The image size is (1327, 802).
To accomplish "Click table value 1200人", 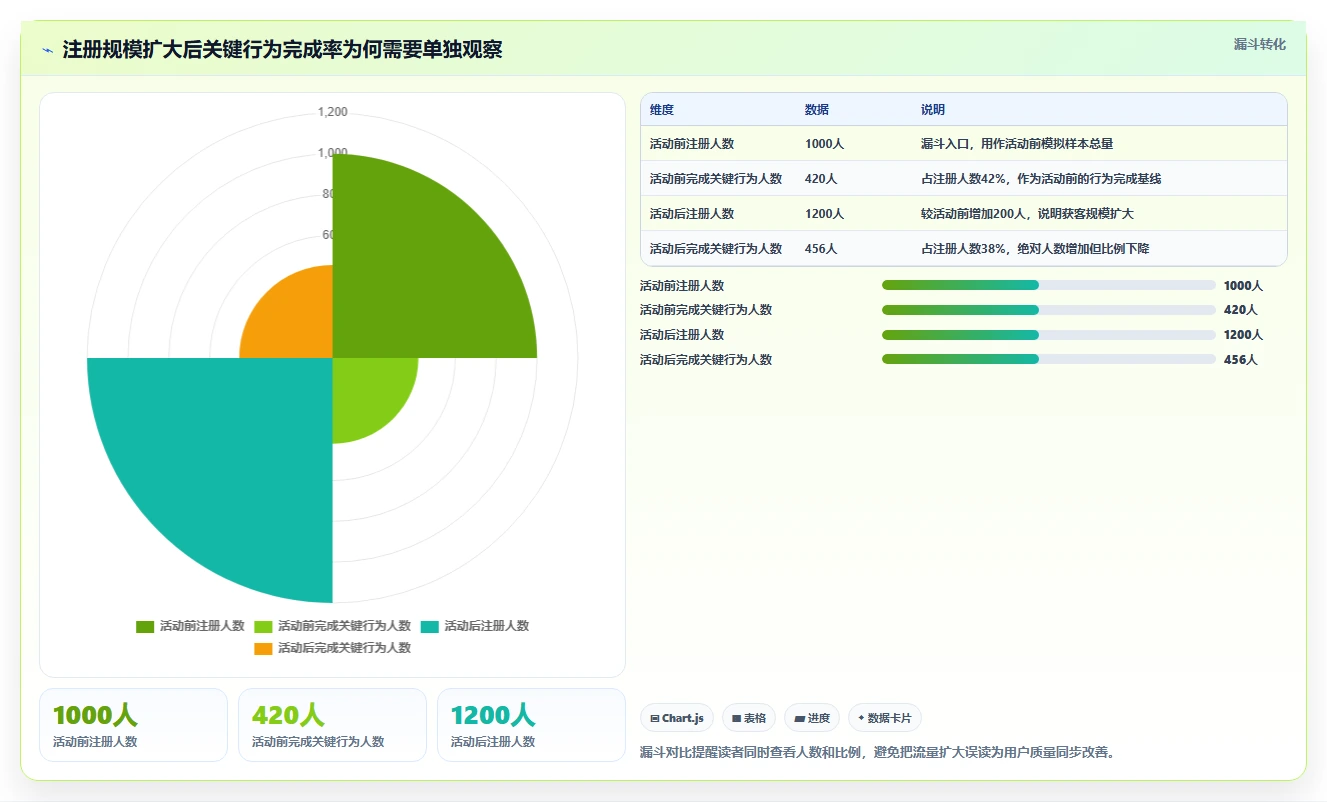I will point(825,214).
